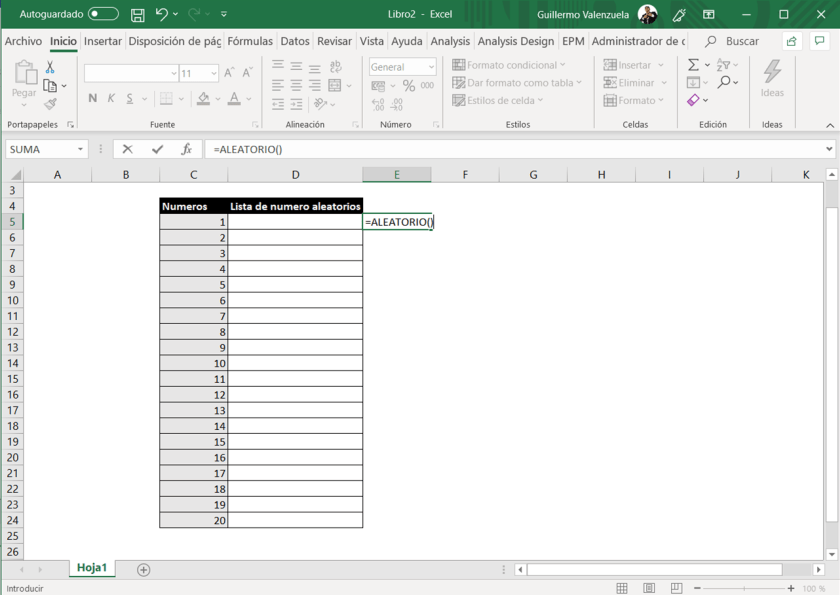
Task: Add a new sheet with plus icon
Action: pos(144,569)
